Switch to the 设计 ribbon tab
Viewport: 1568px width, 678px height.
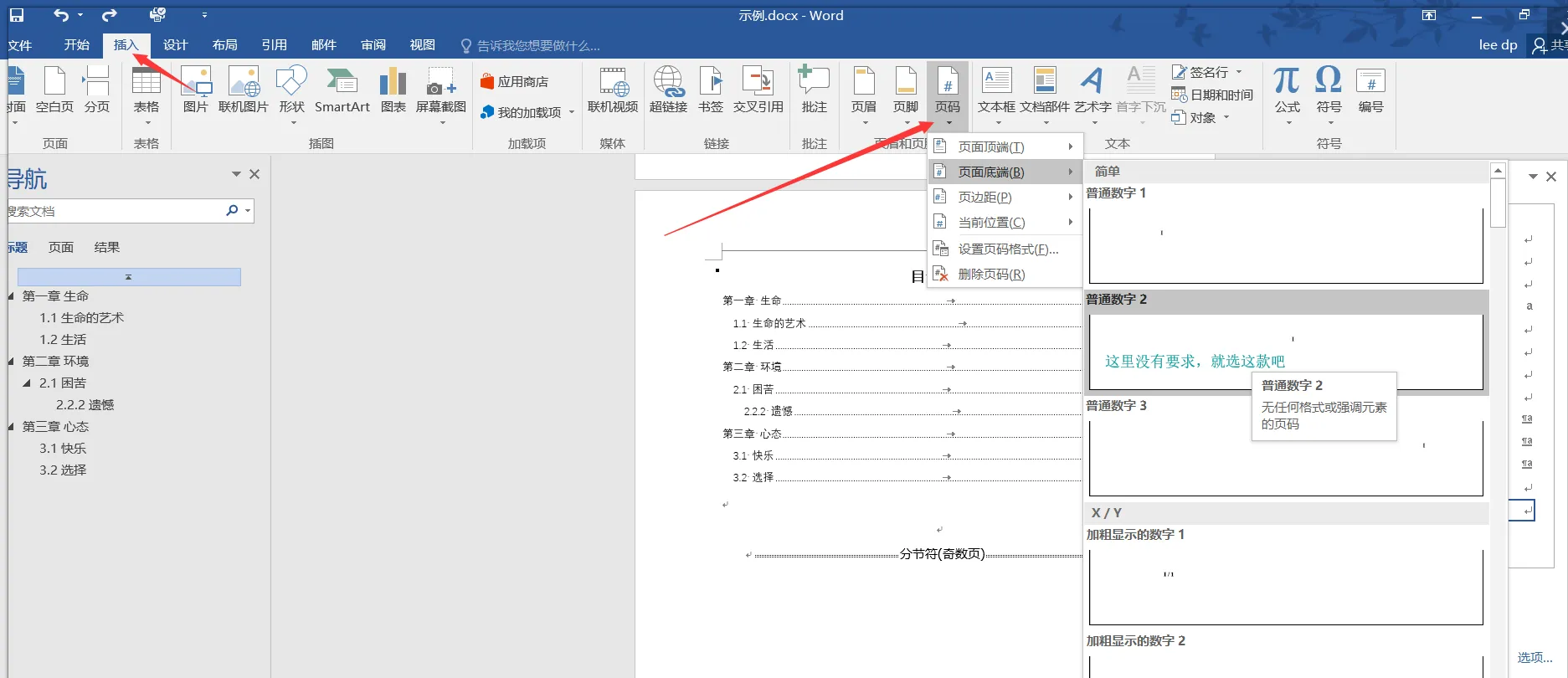tap(175, 45)
